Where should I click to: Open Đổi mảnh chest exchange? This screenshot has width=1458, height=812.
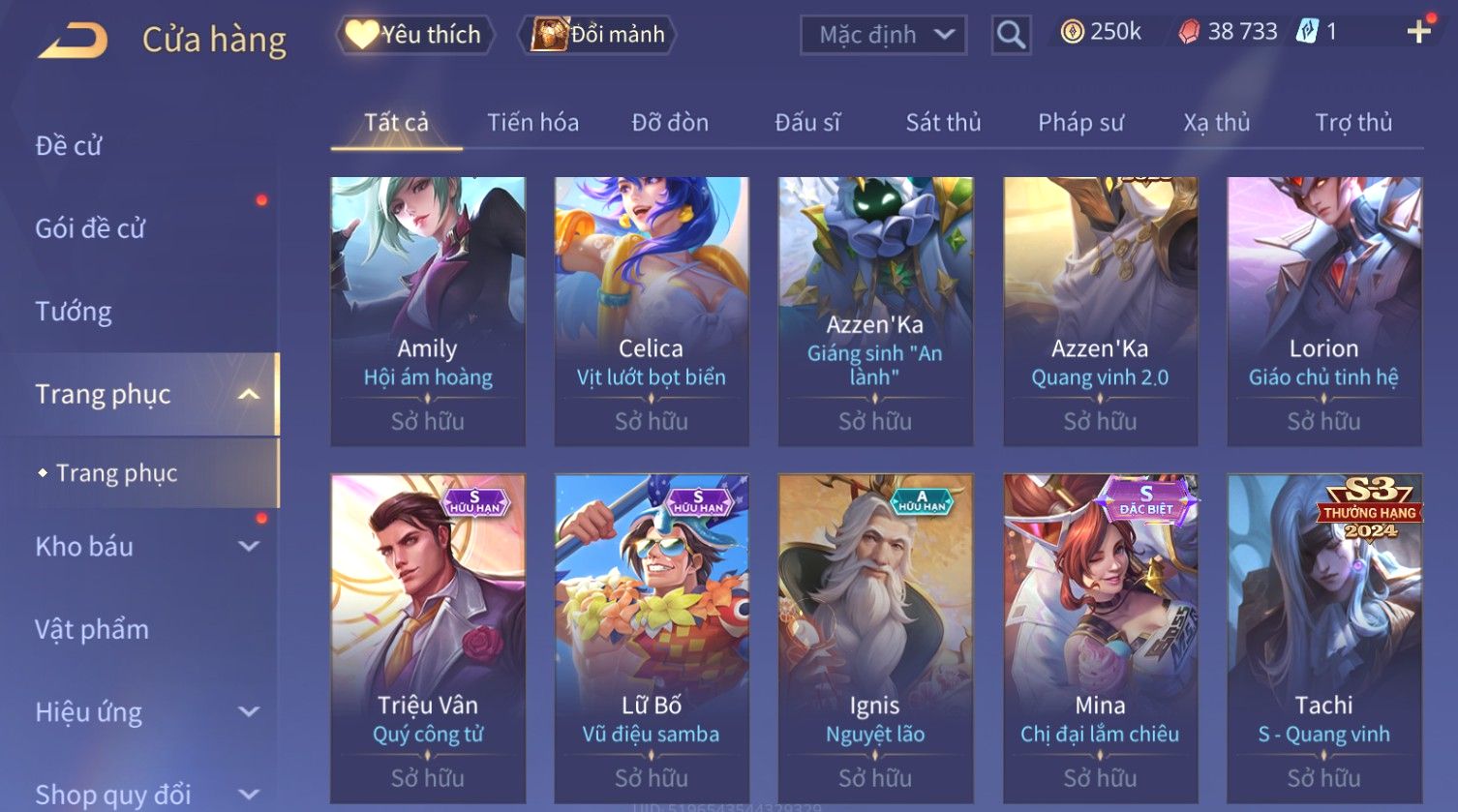[599, 35]
